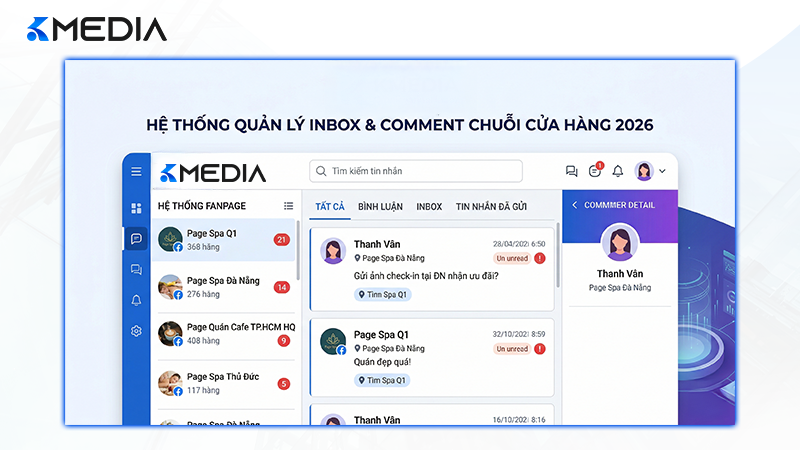Image resolution: width=800 pixels, height=450 pixels.
Task: Click Thanh Vân avatar in first message
Action: pyautogui.click(x=333, y=251)
